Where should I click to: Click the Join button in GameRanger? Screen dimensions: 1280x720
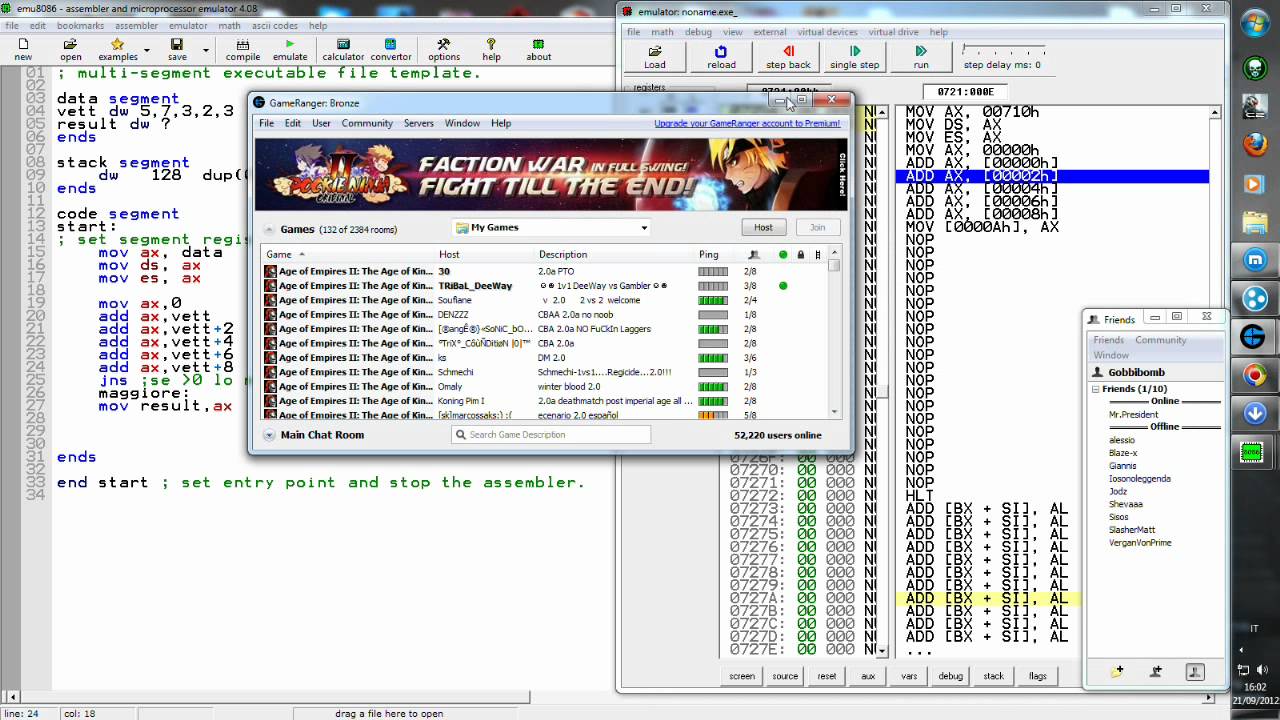pyautogui.click(x=817, y=228)
